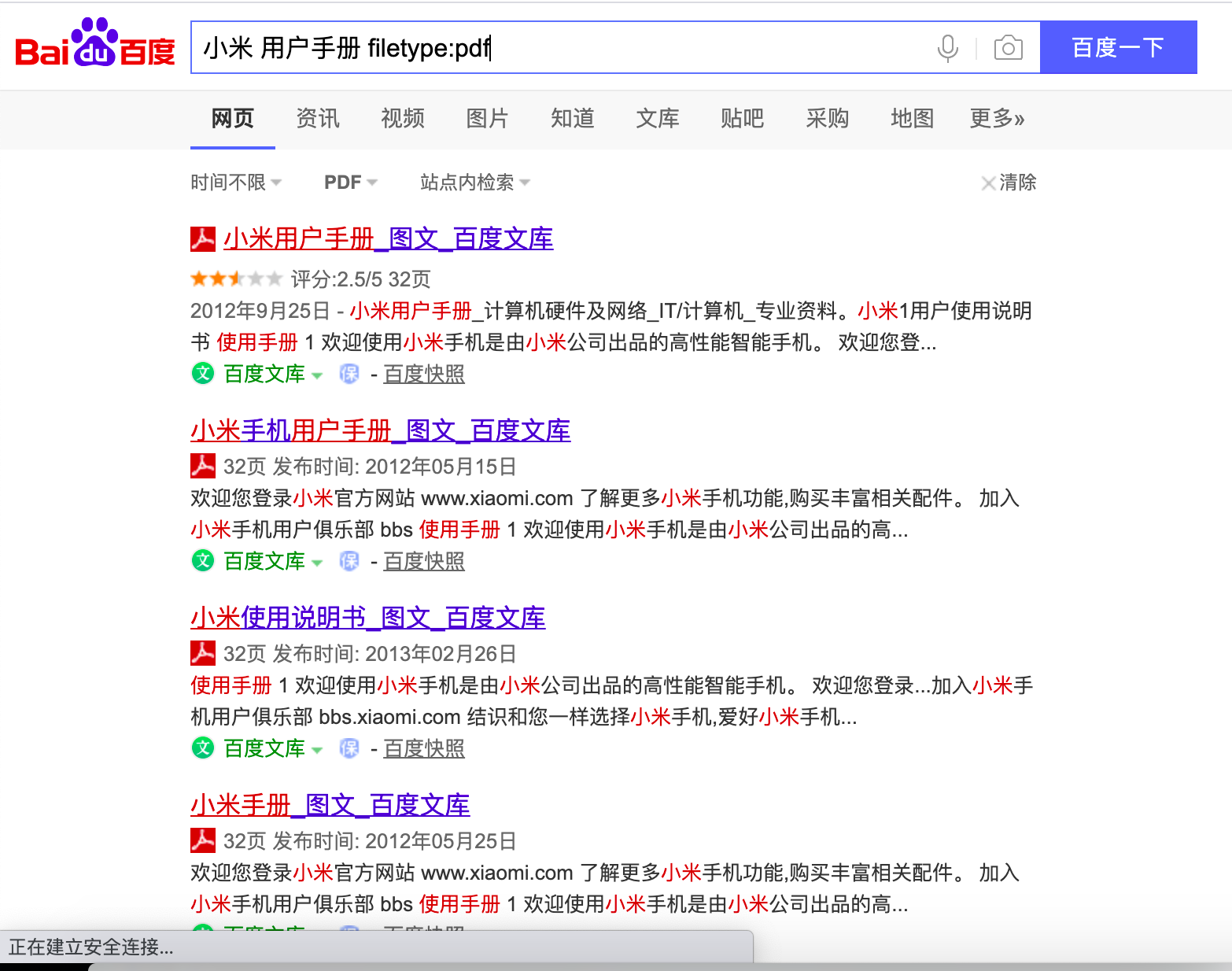This screenshot has width=1232, height=971.
Task: Switch to the 资讯 tab
Action: pos(318,119)
